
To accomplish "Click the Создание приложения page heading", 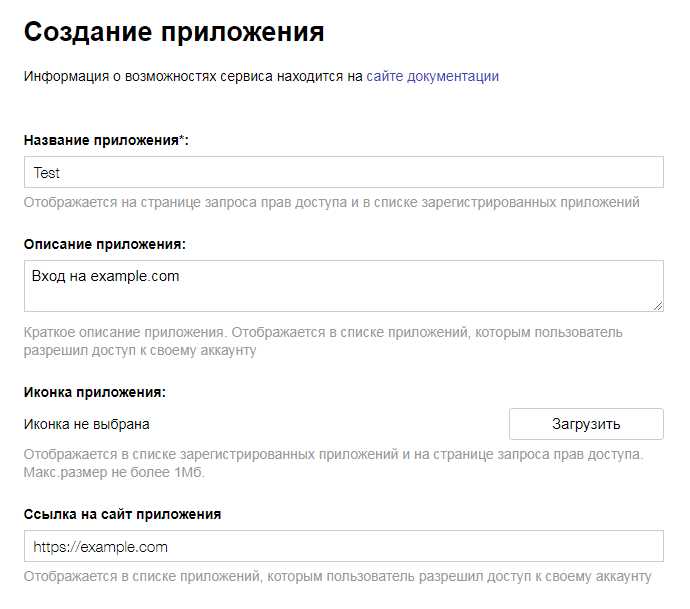I will 174,31.
